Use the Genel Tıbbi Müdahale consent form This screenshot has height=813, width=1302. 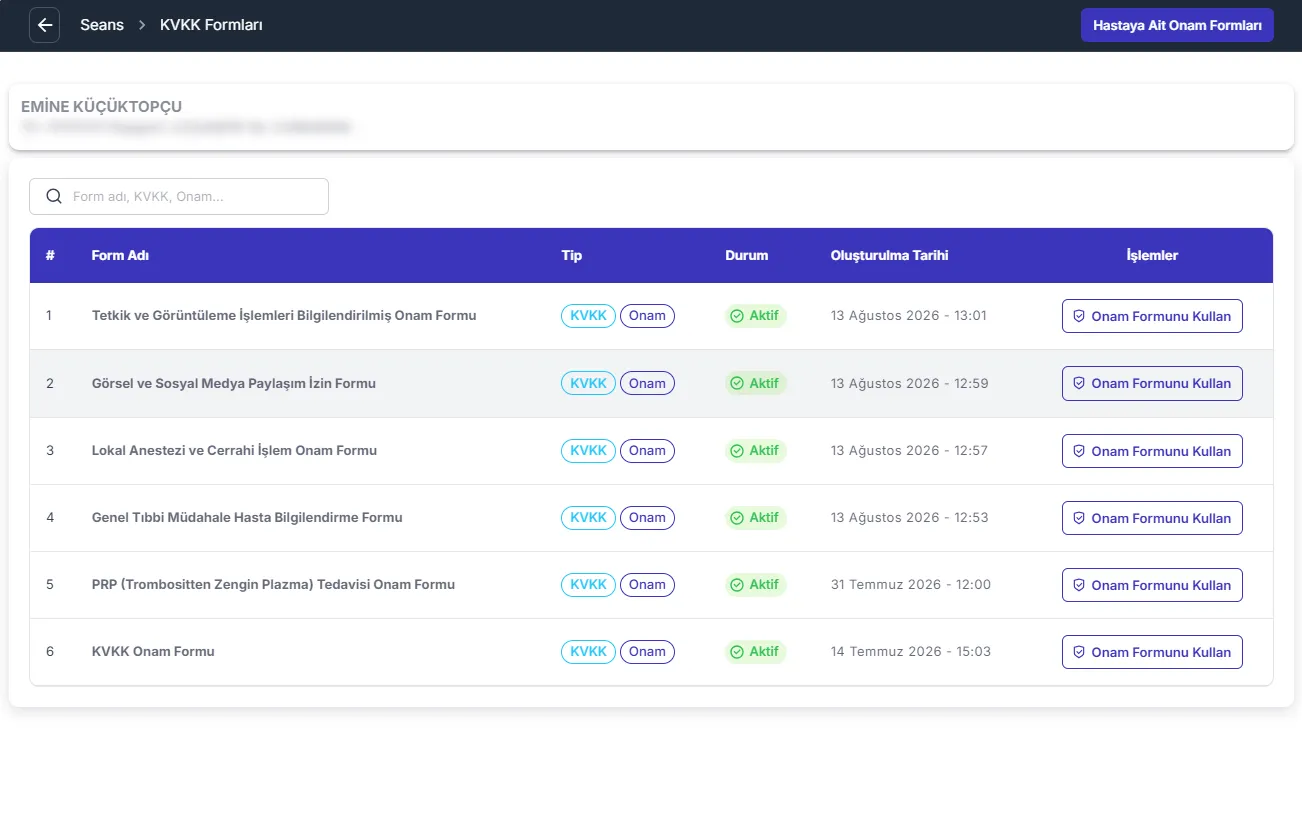tap(1152, 518)
